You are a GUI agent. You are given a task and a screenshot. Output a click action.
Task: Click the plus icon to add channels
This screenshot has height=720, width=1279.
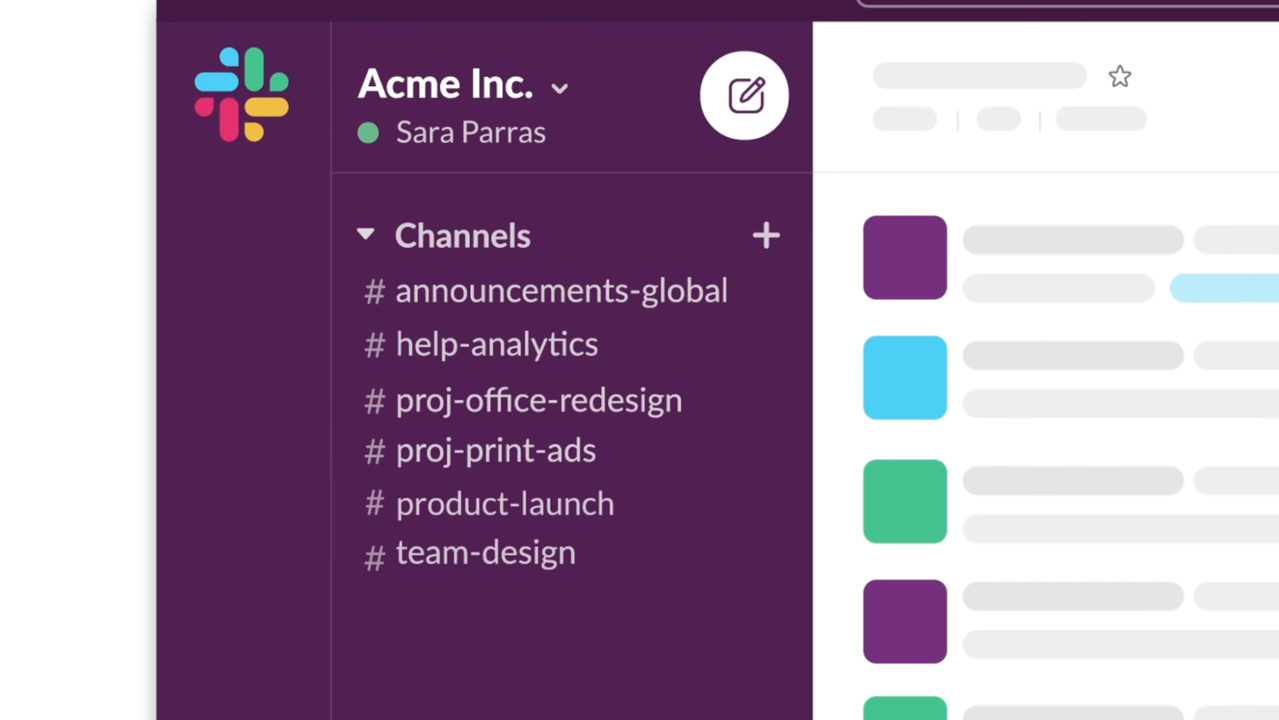pos(766,236)
